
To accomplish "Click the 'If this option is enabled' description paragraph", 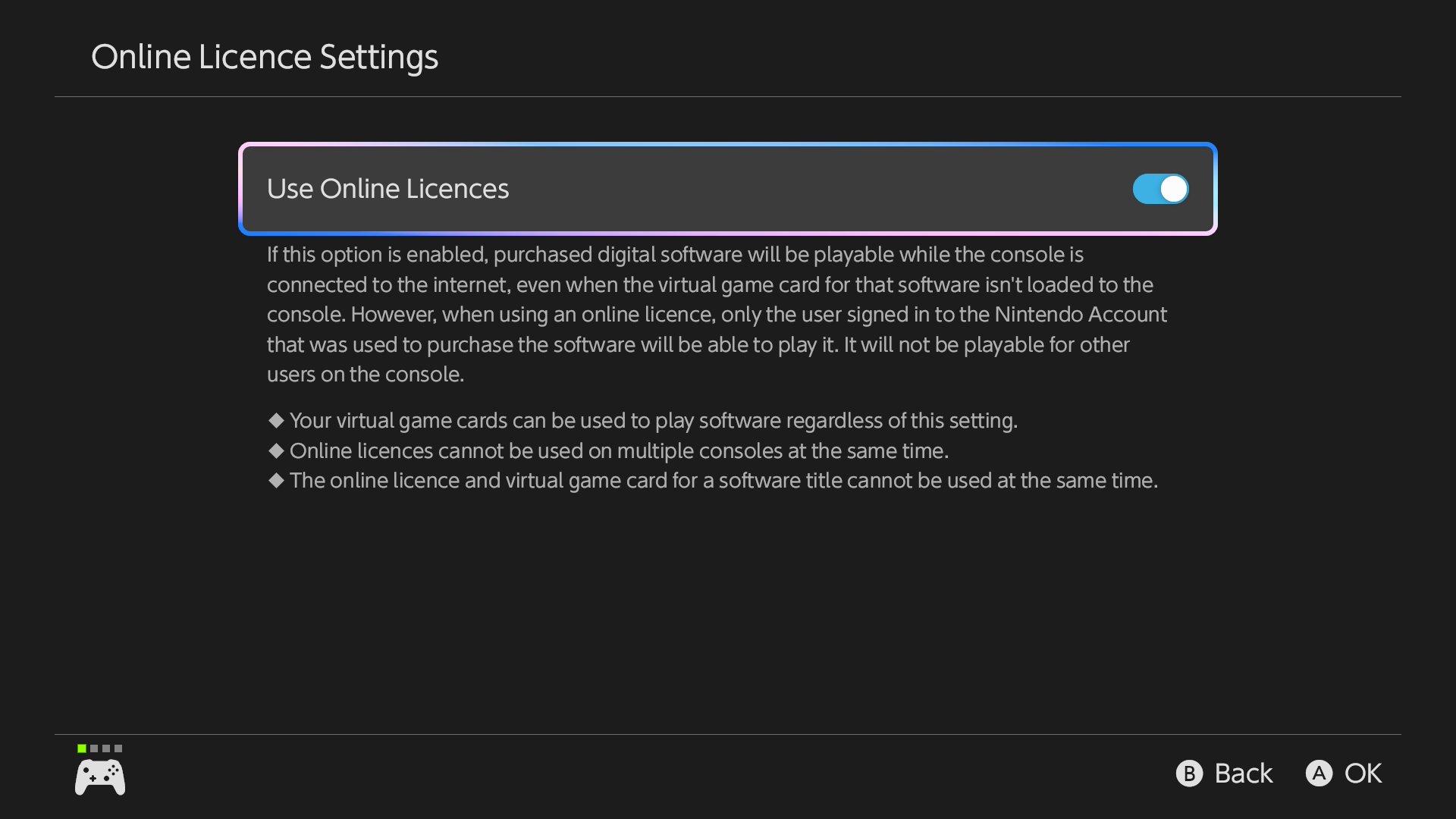I will tap(717, 315).
